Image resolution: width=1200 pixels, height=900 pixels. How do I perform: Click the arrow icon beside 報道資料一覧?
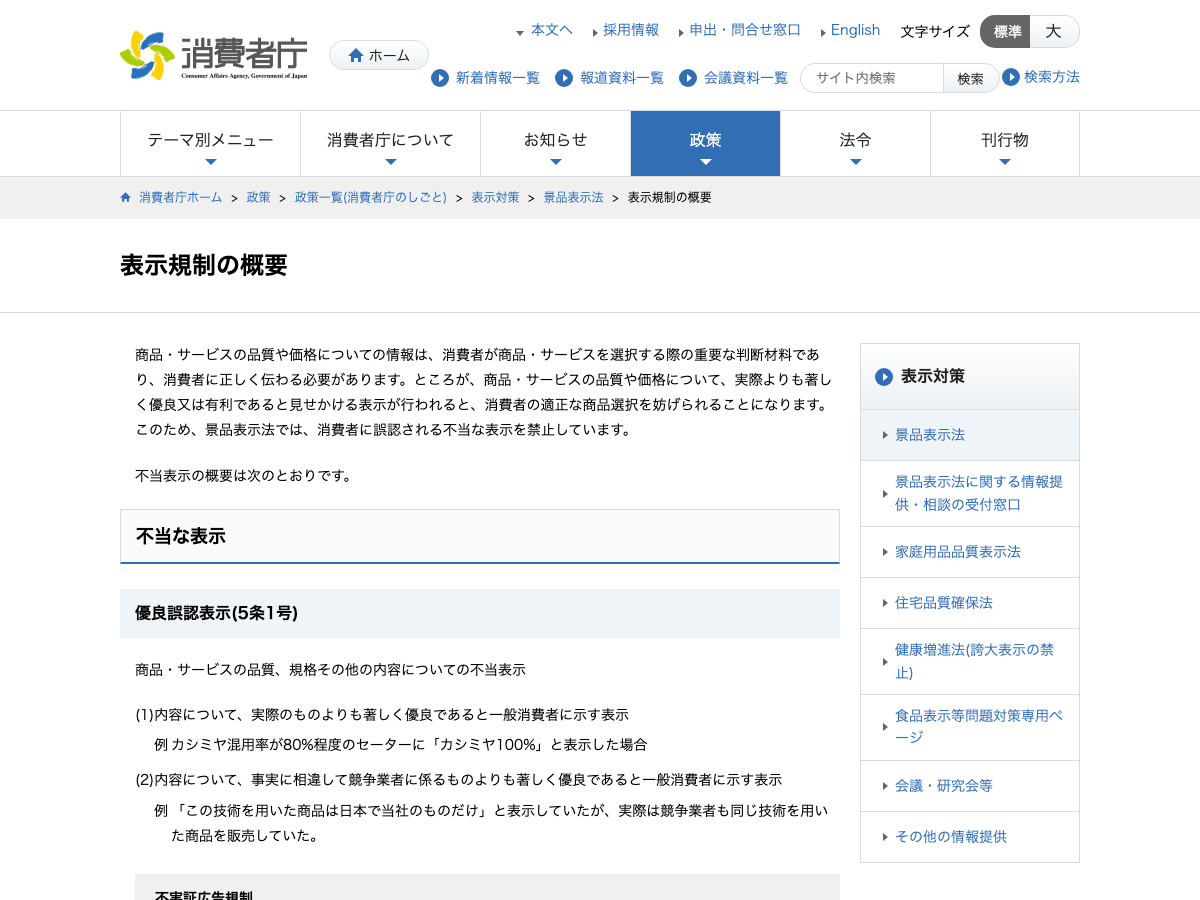pyautogui.click(x=564, y=78)
